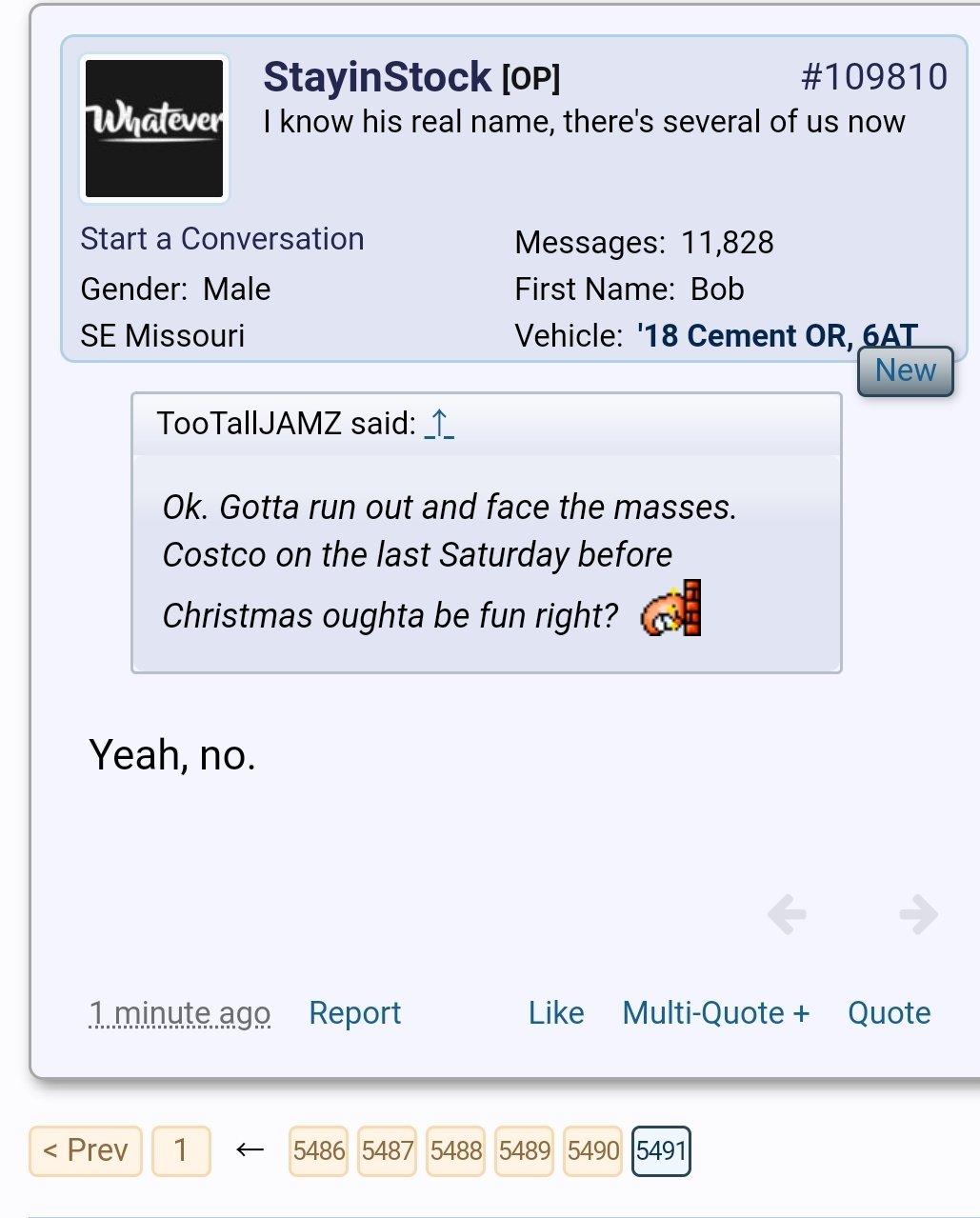Click the left arrow between pages 1 and 5486
The height and width of the screenshot is (1218, 980).
(x=250, y=1150)
